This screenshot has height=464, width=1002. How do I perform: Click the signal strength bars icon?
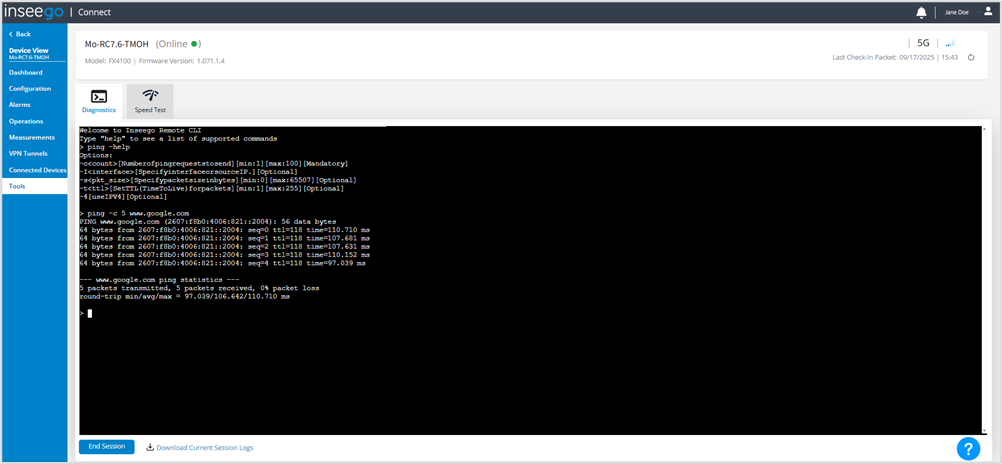click(x=950, y=43)
